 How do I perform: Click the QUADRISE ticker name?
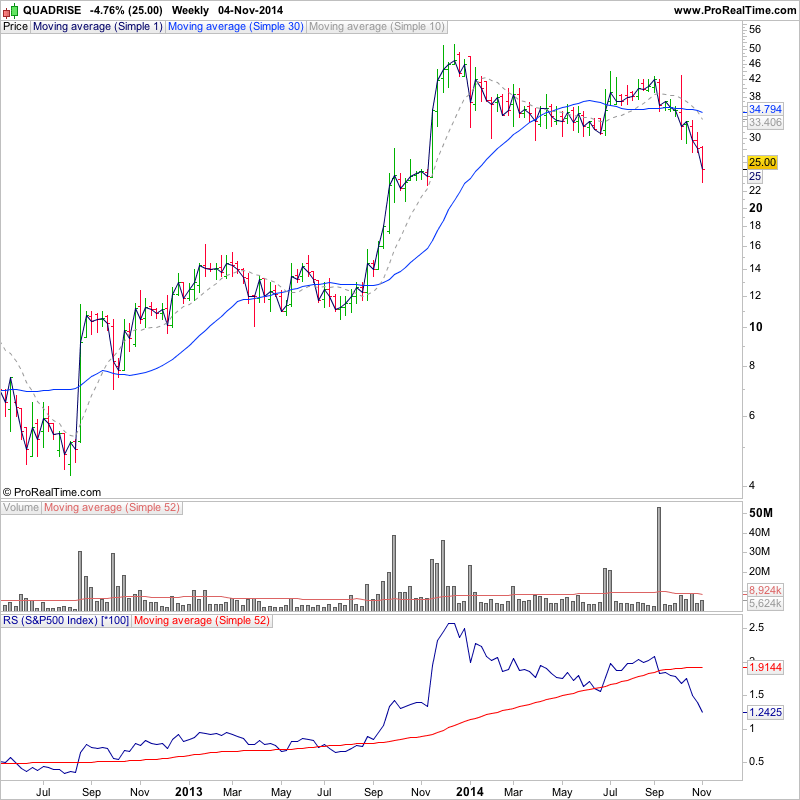52,10
